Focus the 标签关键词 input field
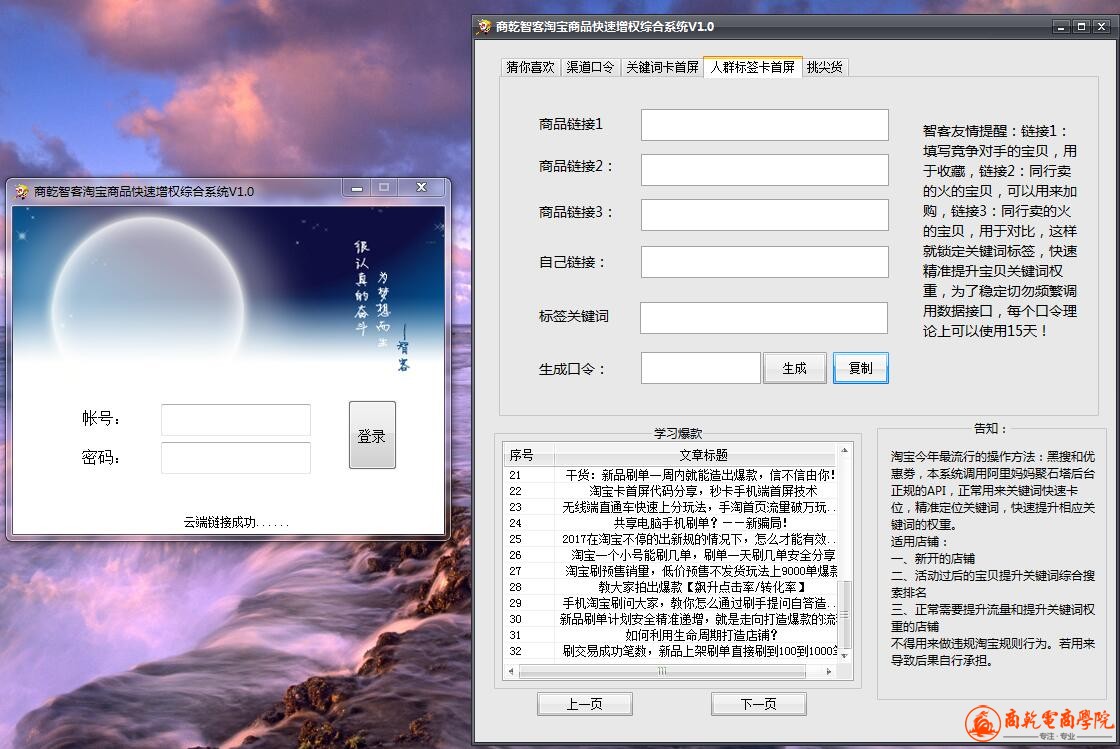Image resolution: width=1120 pixels, height=749 pixels. (764, 318)
